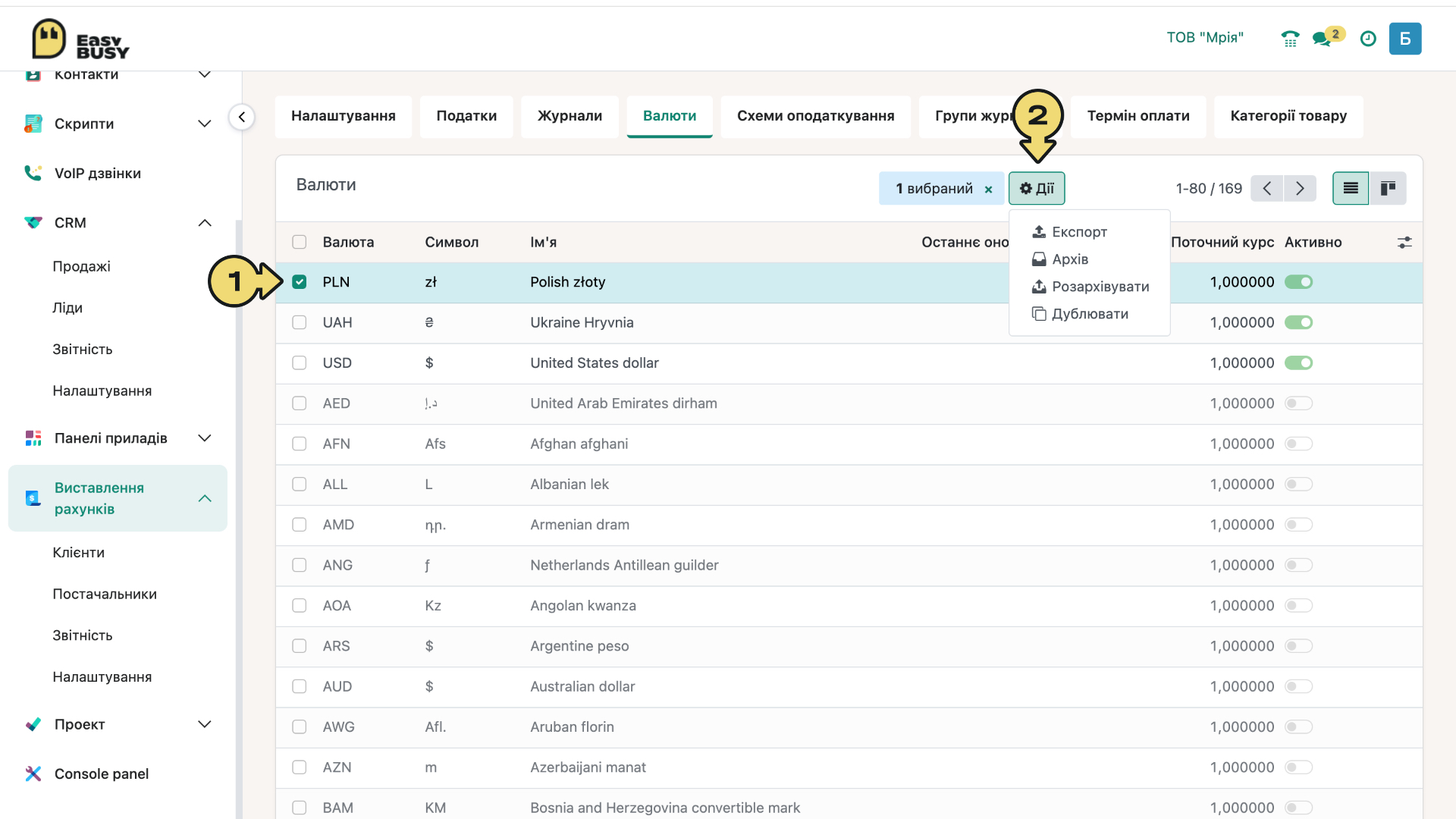Switch to kanban view
Viewport: 1456px width, 819px height.
pyautogui.click(x=1388, y=188)
